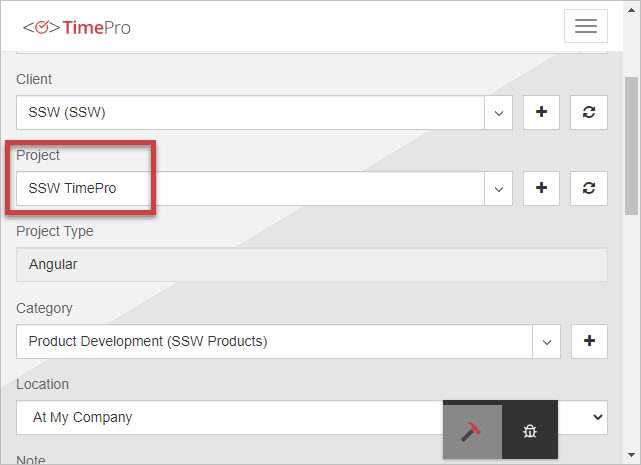Expand the Project dropdown arrow

[498, 189]
